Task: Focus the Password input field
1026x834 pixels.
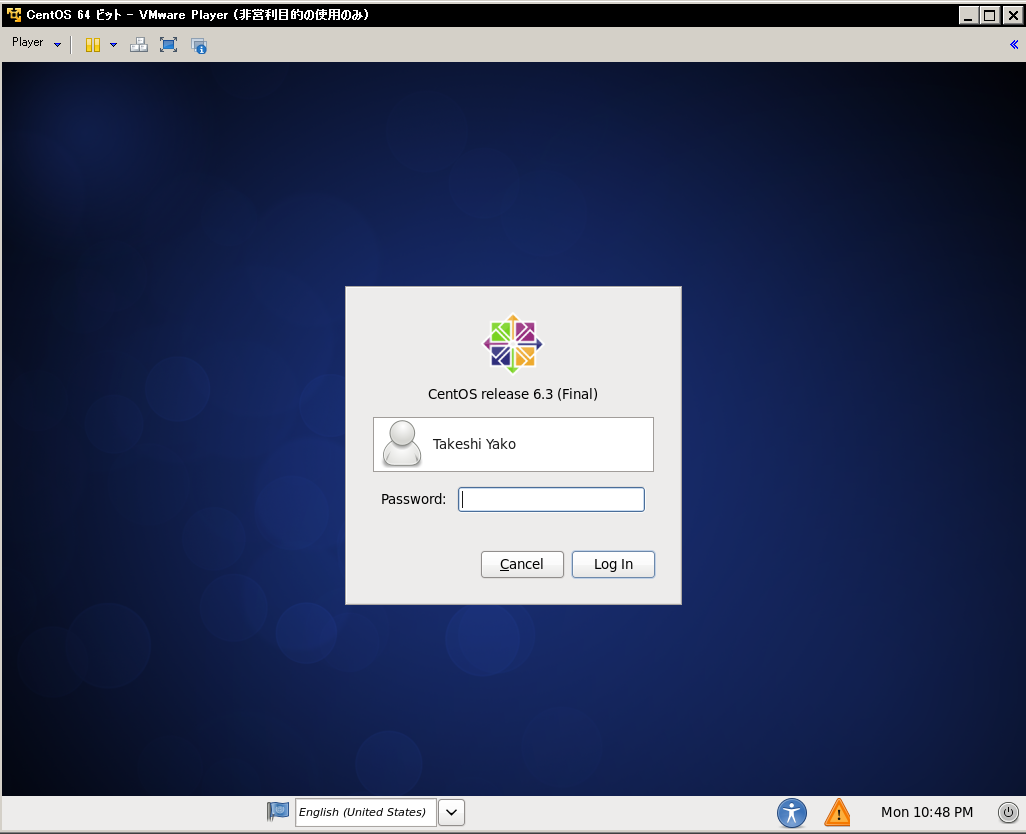Action: pos(551,499)
